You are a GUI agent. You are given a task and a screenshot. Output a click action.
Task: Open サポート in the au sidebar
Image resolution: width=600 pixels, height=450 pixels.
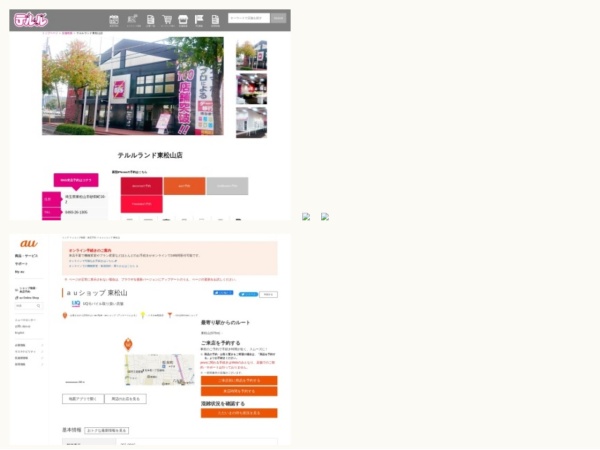(x=21, y=264)
